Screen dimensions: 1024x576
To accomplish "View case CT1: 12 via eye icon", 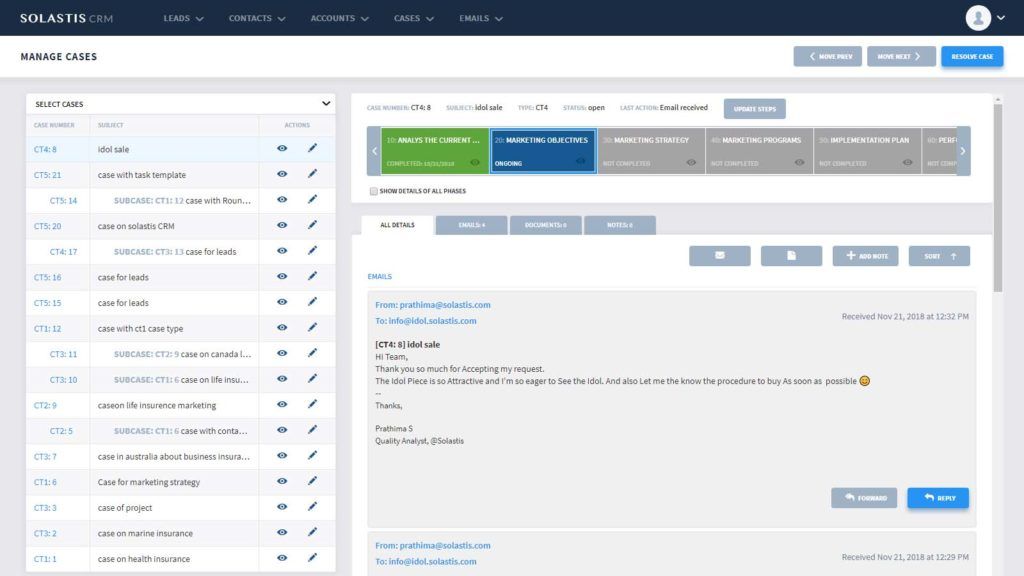I will (282, 327).
